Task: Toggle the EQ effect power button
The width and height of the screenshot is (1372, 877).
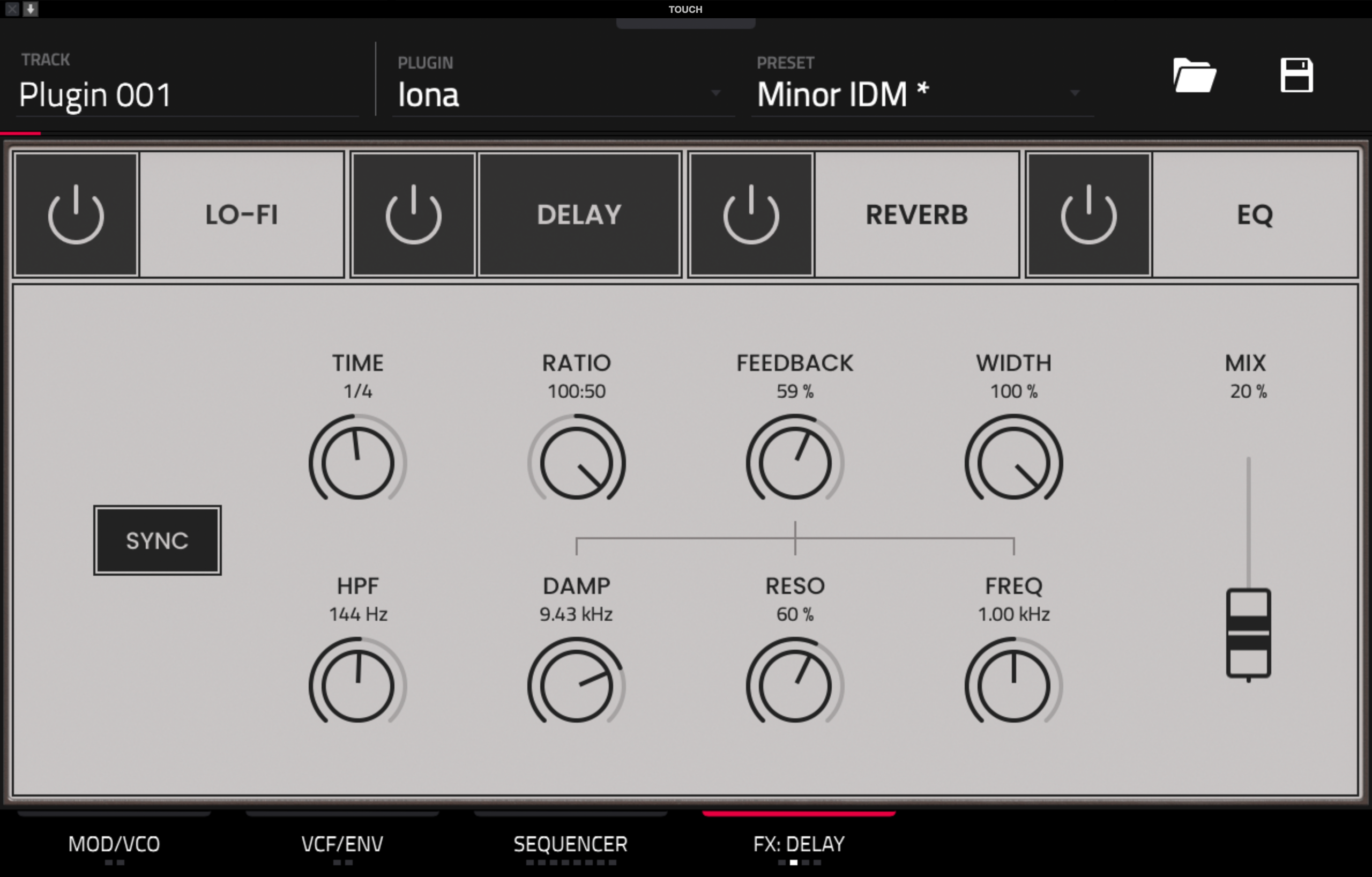Action: (1088, 214)
